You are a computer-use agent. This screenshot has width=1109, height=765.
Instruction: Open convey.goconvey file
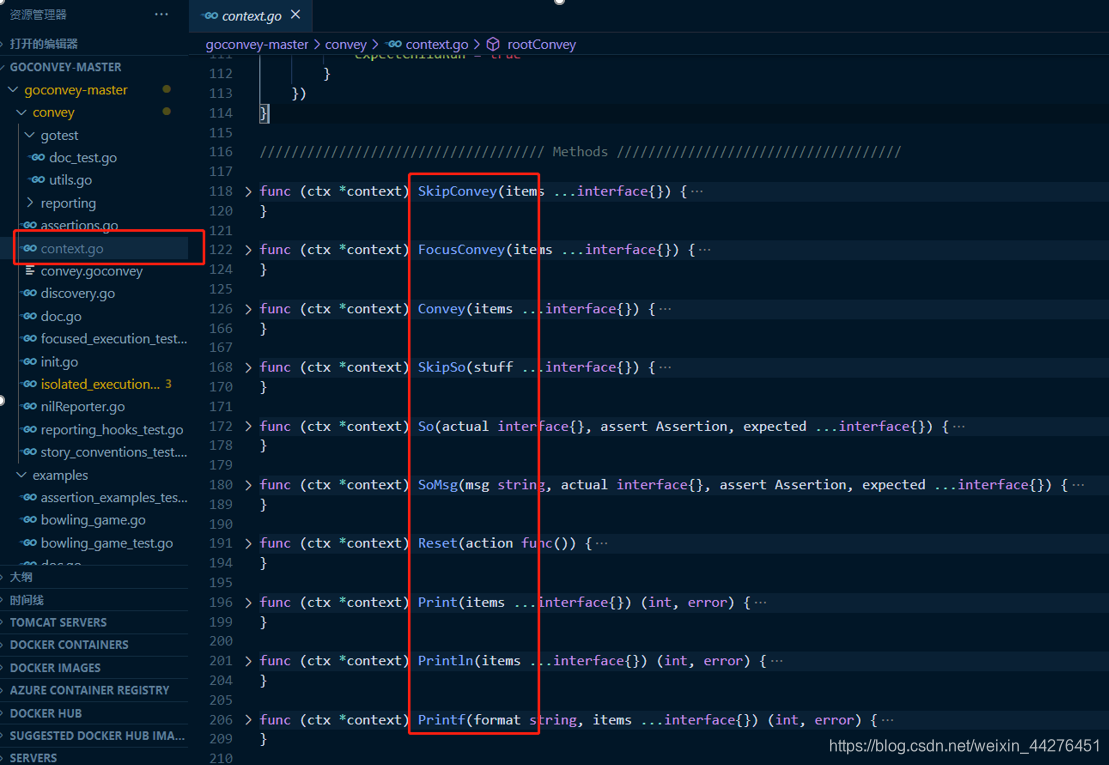click(x=91, y=271)
